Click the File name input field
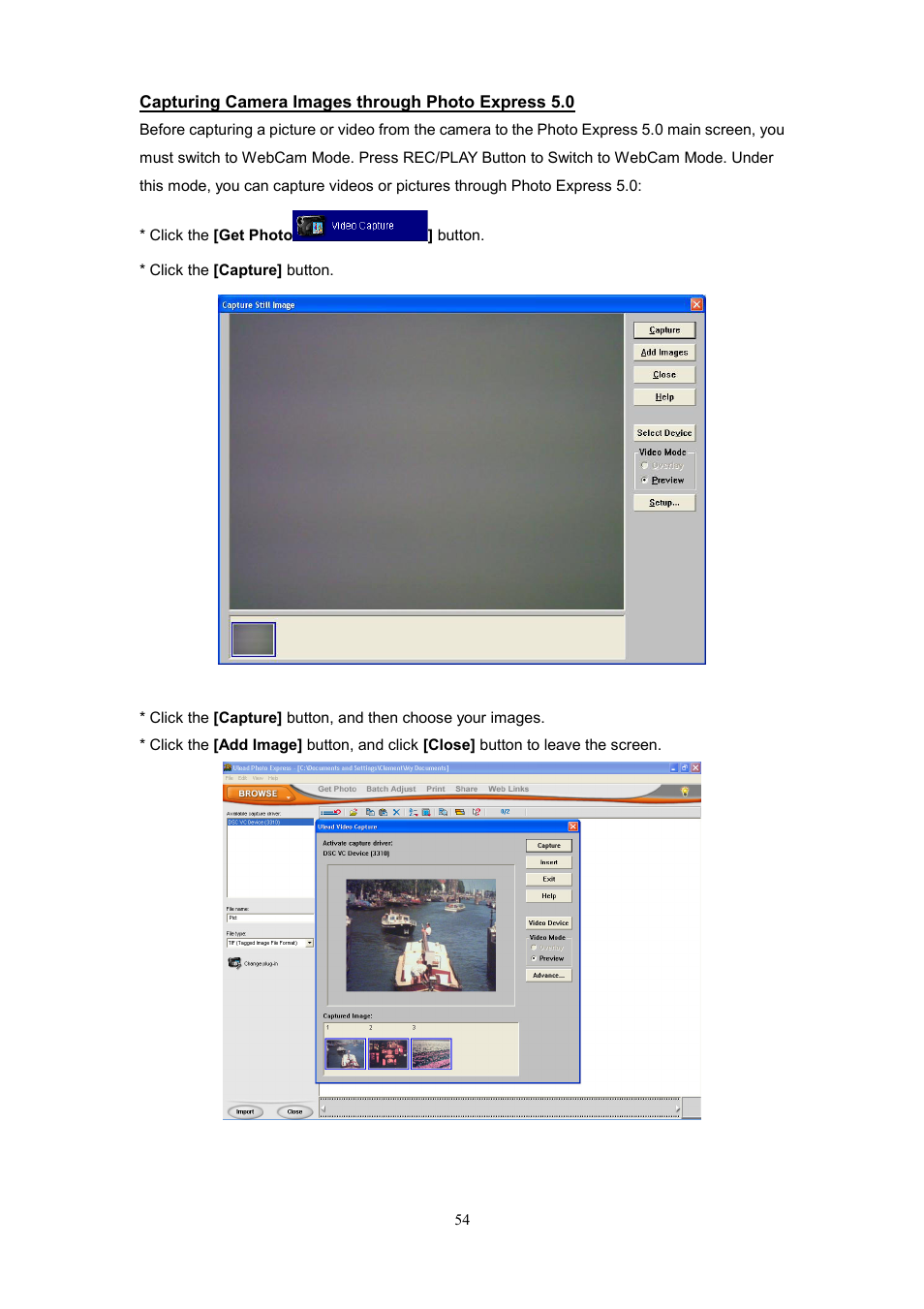Viewport: 924px width, 1309px height. [270, 918]
